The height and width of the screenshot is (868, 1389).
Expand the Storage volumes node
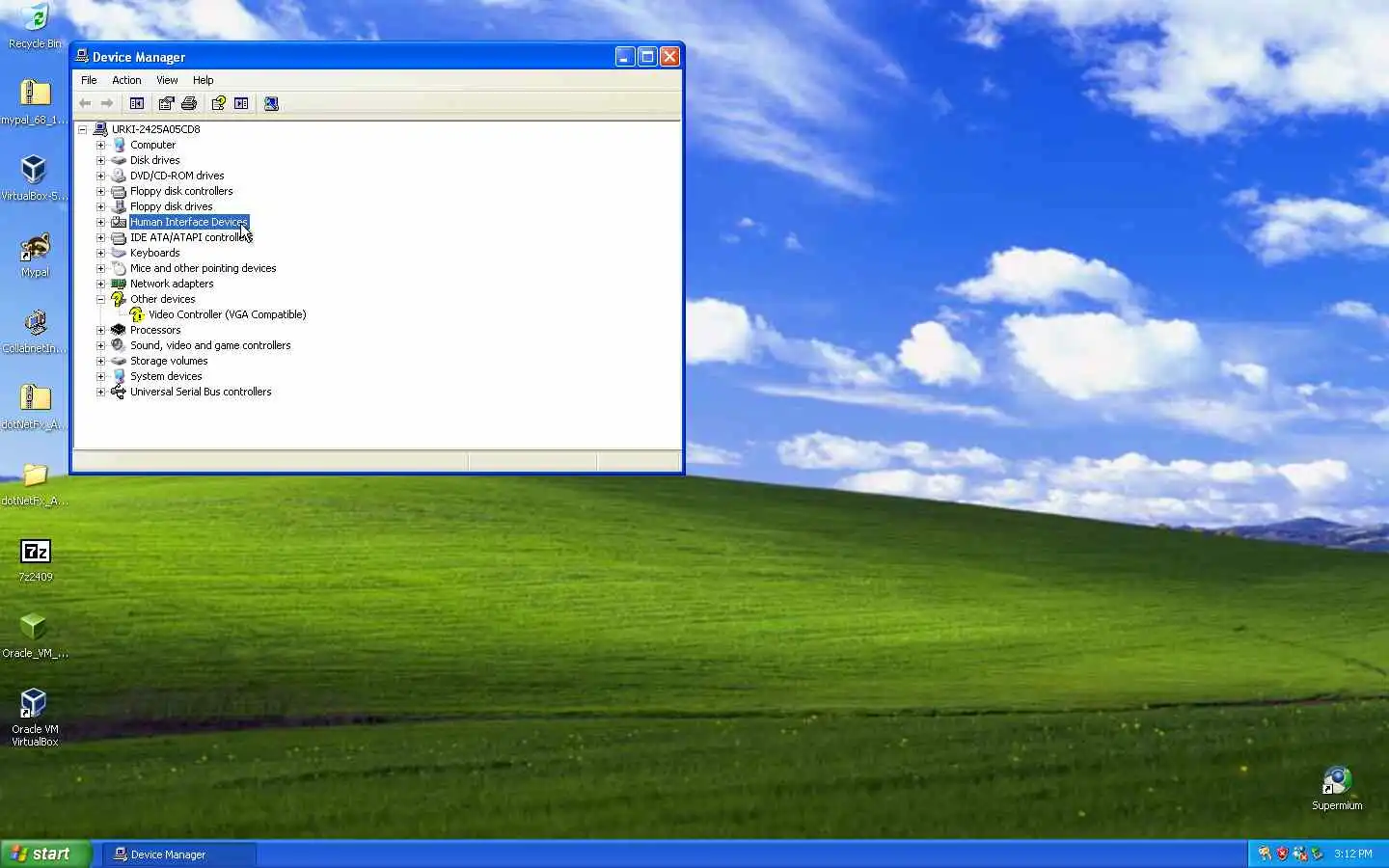[100, 361]
